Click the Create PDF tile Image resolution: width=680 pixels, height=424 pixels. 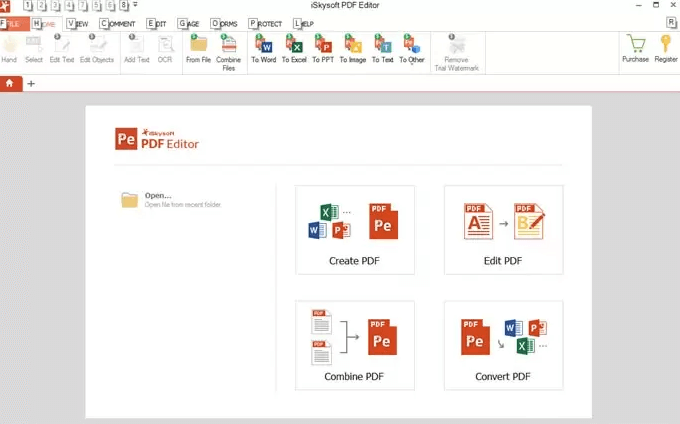click(x=355, y=229)
